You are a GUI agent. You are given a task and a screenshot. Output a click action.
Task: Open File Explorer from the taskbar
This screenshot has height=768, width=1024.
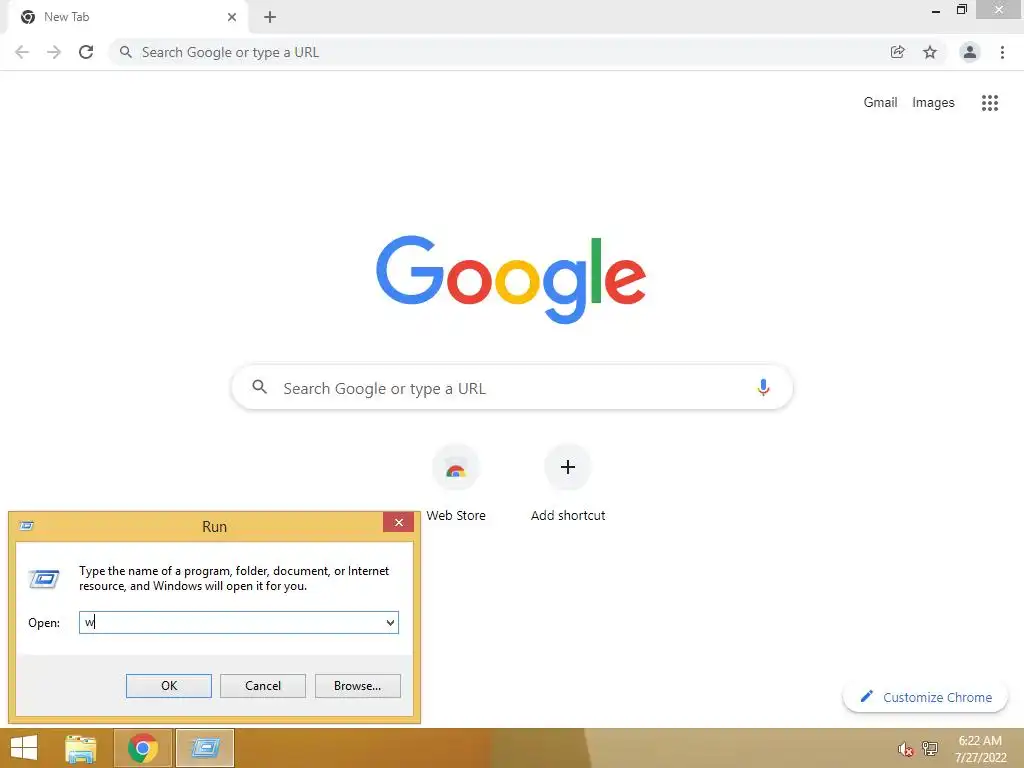(x=81, y=748)
